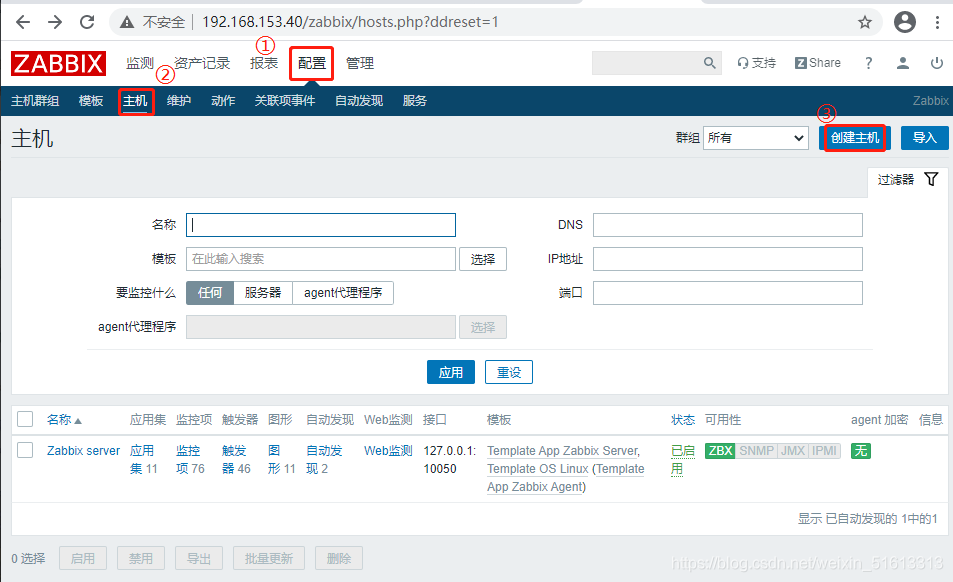The height and width of the screenshot is (582, 953).
Task: Go to 关联项事件 submenu
Action: pos(284,101)
